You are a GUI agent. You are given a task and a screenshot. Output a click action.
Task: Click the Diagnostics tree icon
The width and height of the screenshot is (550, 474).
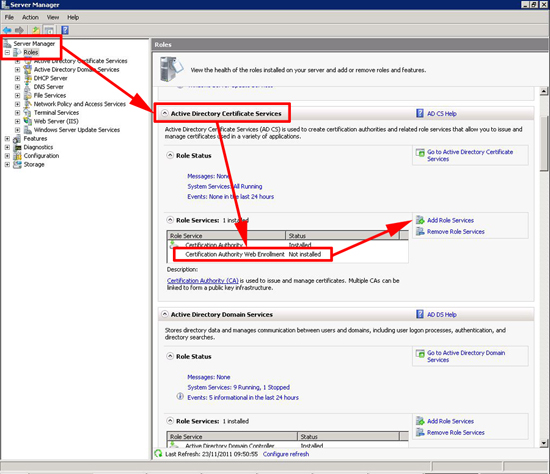17,147
